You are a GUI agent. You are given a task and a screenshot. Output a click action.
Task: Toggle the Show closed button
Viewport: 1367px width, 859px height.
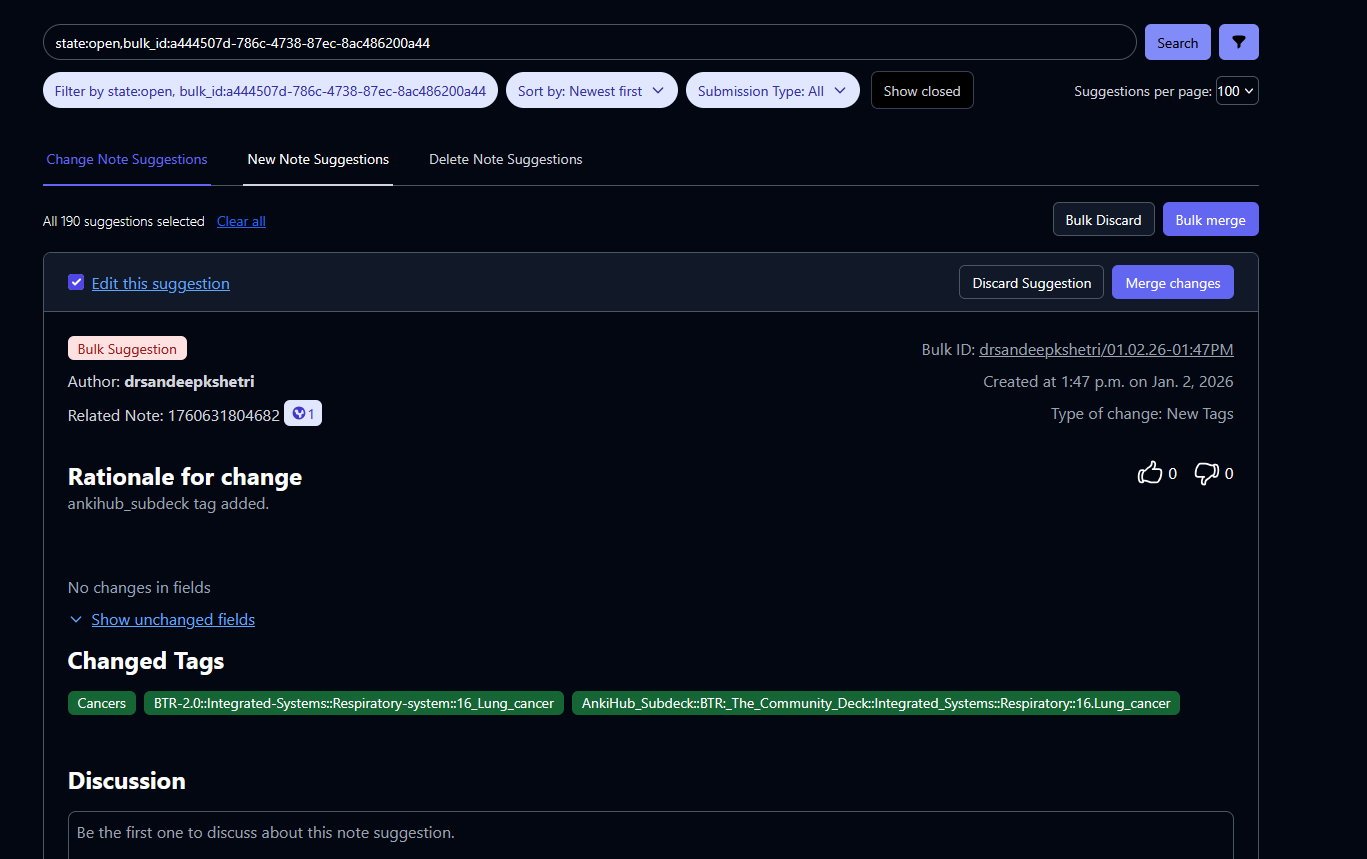921,91
